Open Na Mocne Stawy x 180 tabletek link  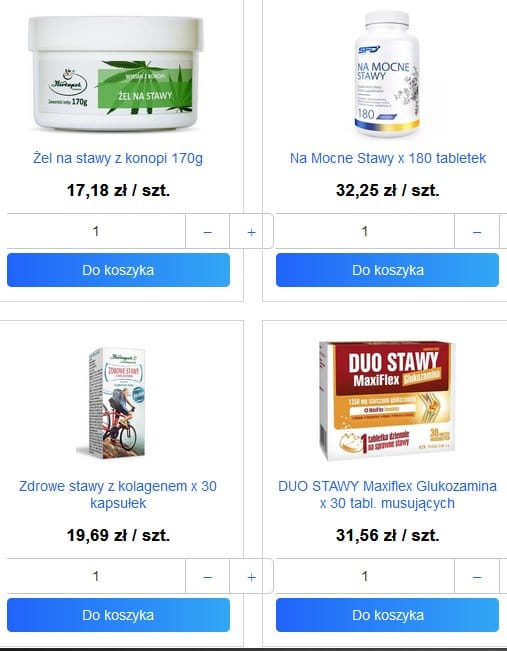click(388, 158)
